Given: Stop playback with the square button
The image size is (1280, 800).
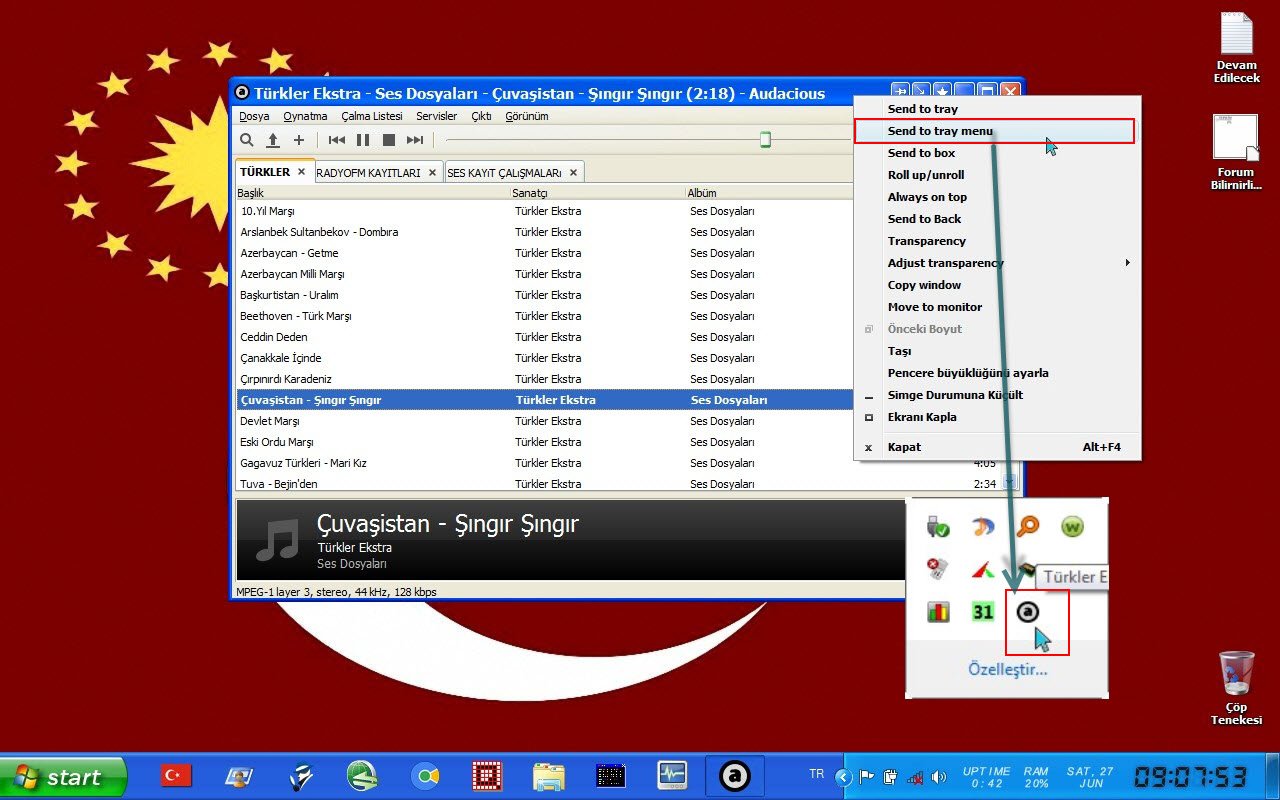Looking at the screenshot, I should click(389, 140).
